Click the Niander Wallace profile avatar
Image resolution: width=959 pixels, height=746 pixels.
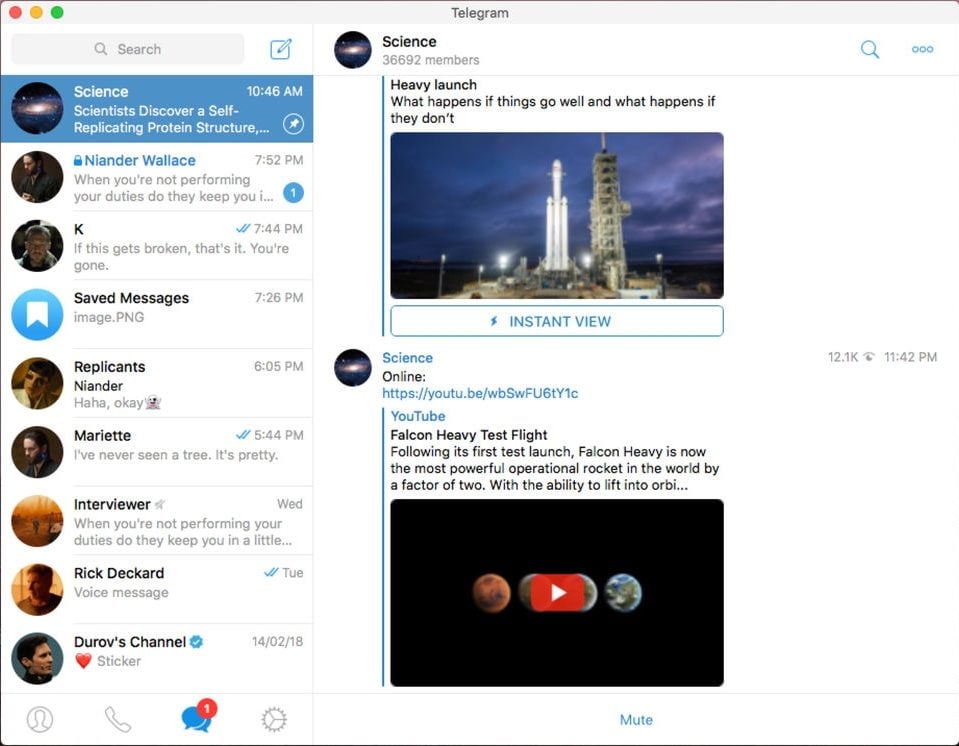pyautogui.click(x=37, y=177)
